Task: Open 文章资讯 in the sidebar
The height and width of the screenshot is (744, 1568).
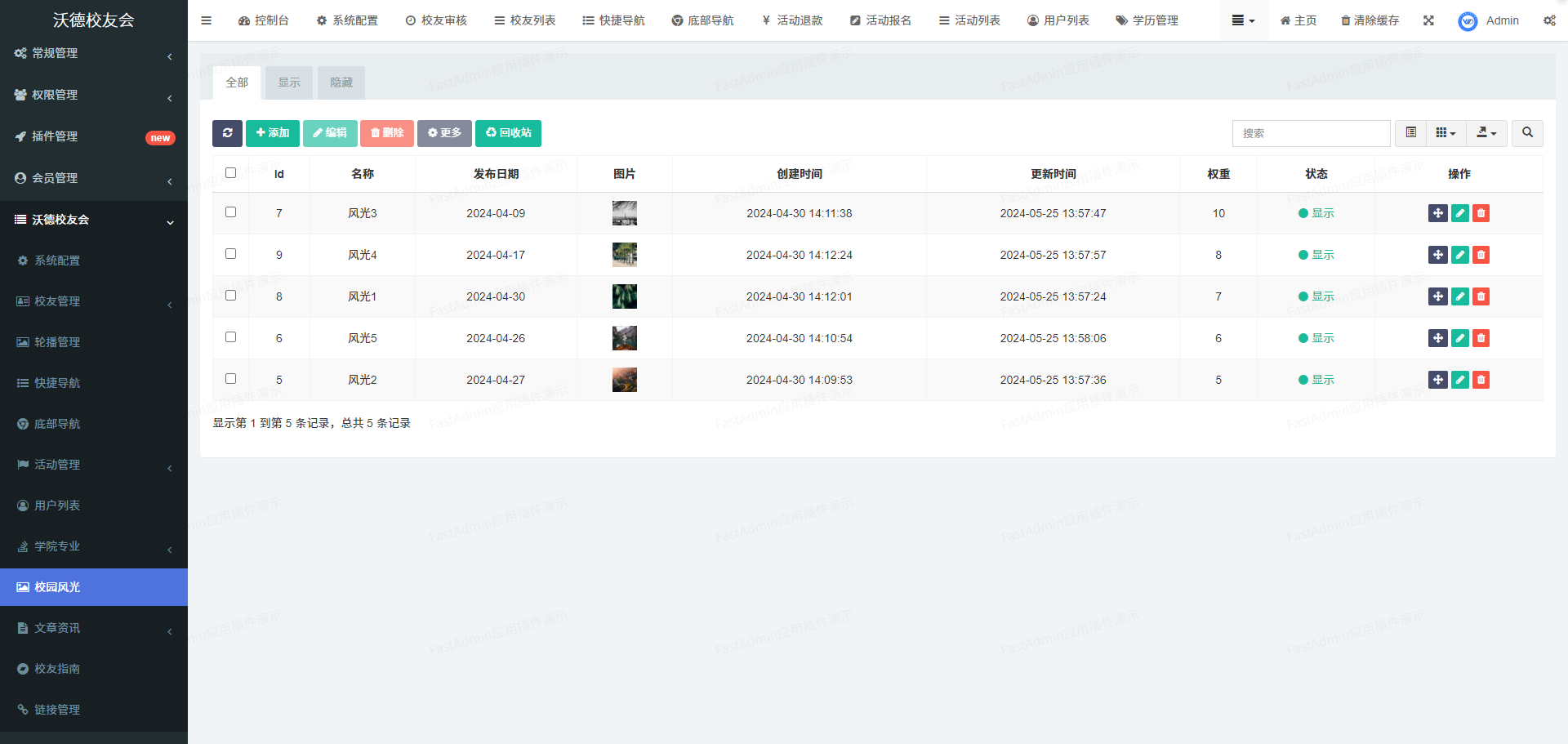Action: pos(94,628)
